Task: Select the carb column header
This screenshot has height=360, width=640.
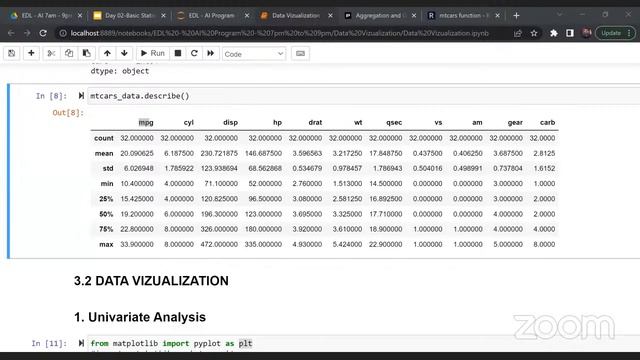Action: tap(547, 122)
